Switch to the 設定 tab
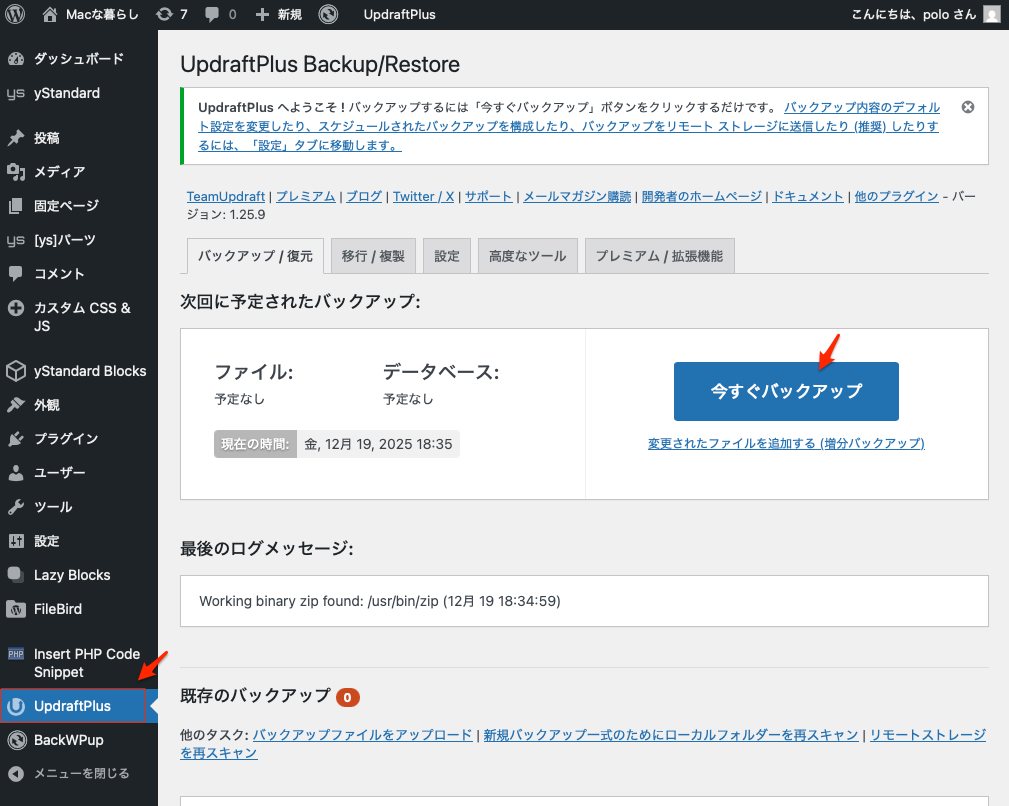The image size is (1009, 806). click(x=446, y=256)
